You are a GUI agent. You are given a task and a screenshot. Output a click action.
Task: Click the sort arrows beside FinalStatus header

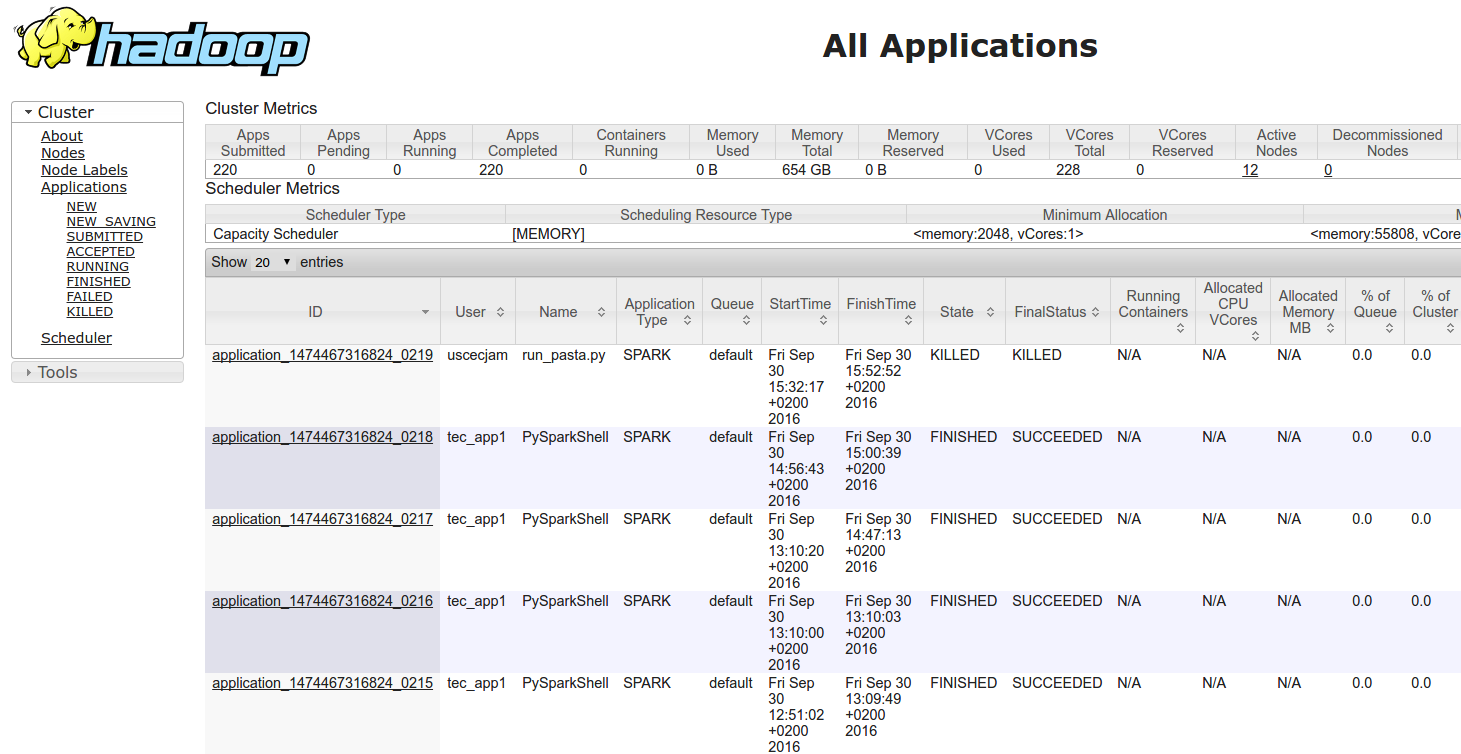1096,312
